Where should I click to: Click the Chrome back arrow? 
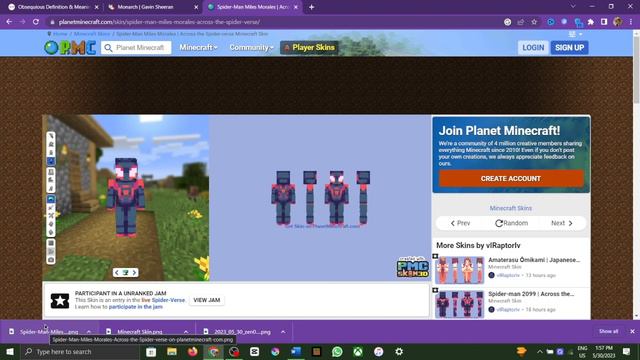click(x=9, y=22)
